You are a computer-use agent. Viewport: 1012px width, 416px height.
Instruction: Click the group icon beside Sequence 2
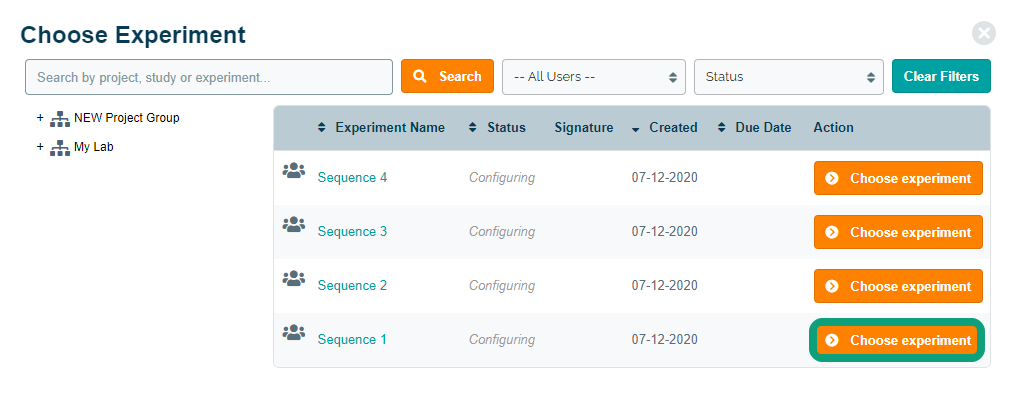tap(293, 279)
